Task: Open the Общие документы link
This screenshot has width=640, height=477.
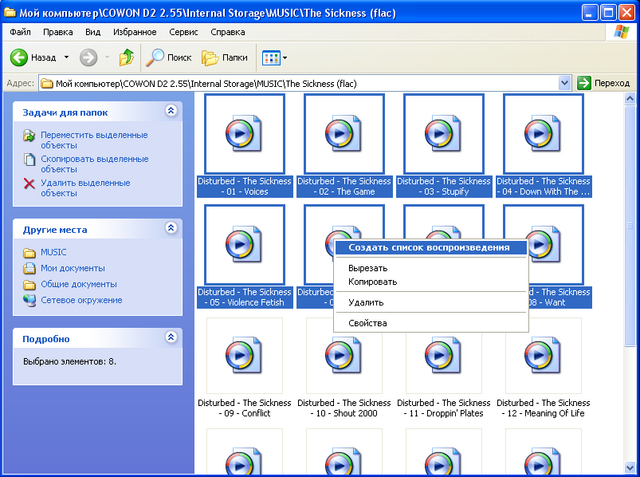Action: point(79,284)
